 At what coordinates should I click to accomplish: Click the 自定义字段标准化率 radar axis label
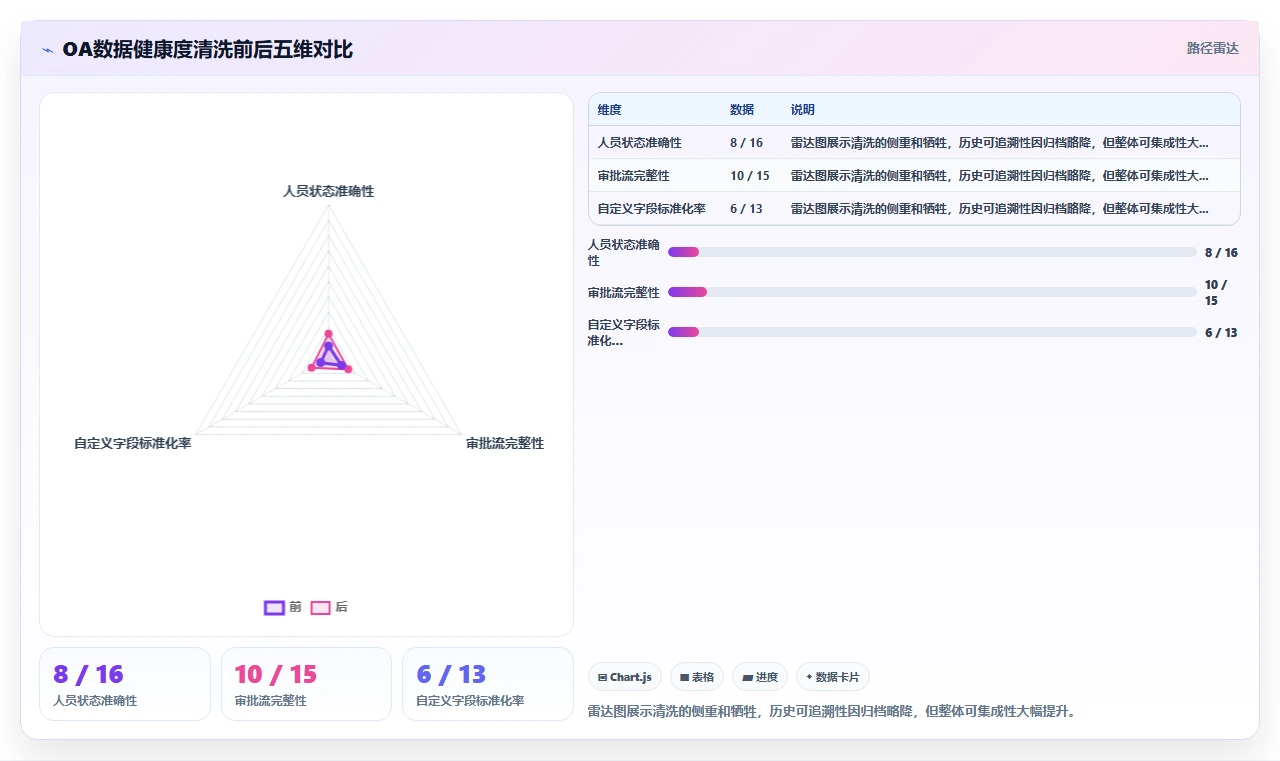coord(133,443)
